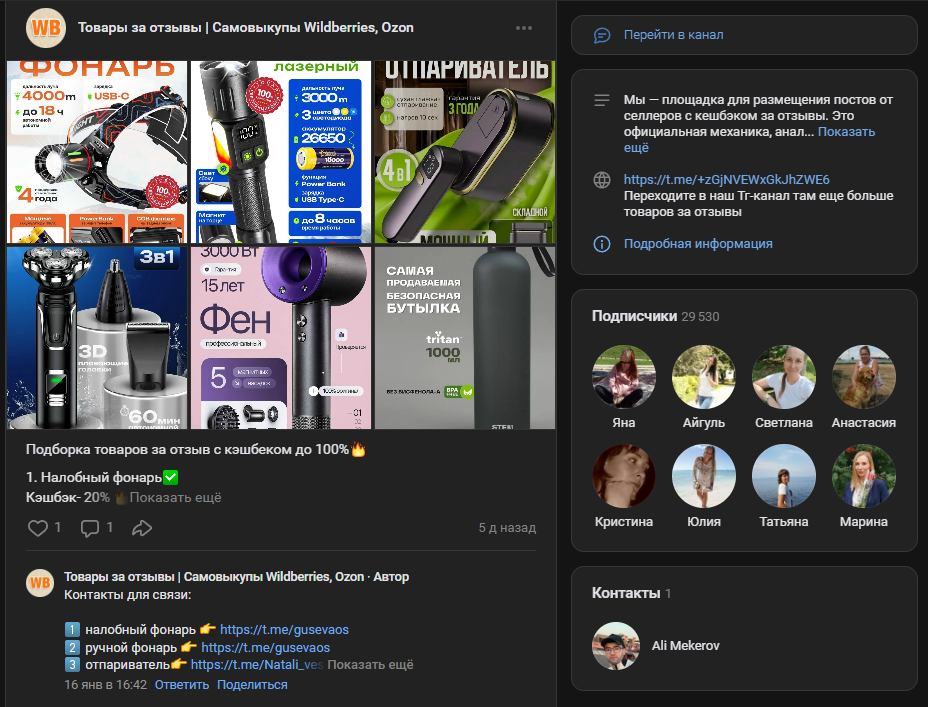Click the info circle icon beside Подробная информация

602,243
